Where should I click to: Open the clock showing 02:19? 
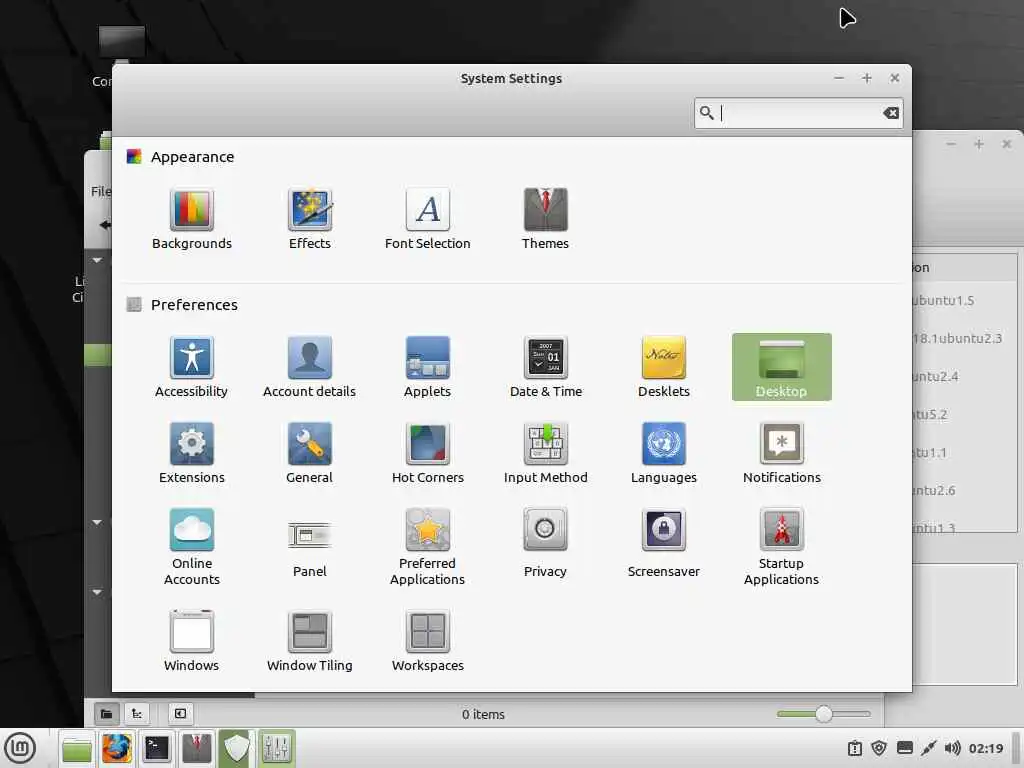[985, 748]
